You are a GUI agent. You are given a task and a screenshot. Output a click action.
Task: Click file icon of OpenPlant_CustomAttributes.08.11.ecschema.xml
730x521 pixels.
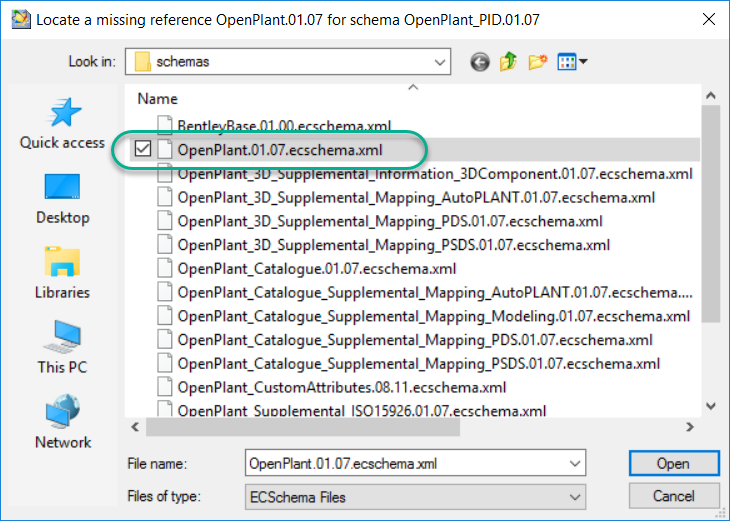click(164, 387)
